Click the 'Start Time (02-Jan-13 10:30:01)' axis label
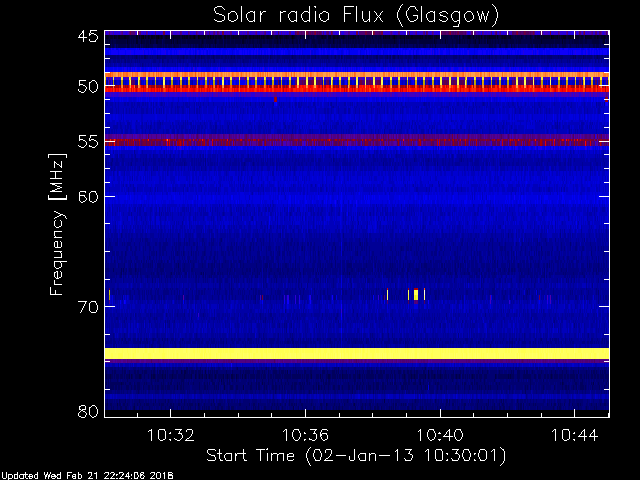 click(x=356, y=455)
